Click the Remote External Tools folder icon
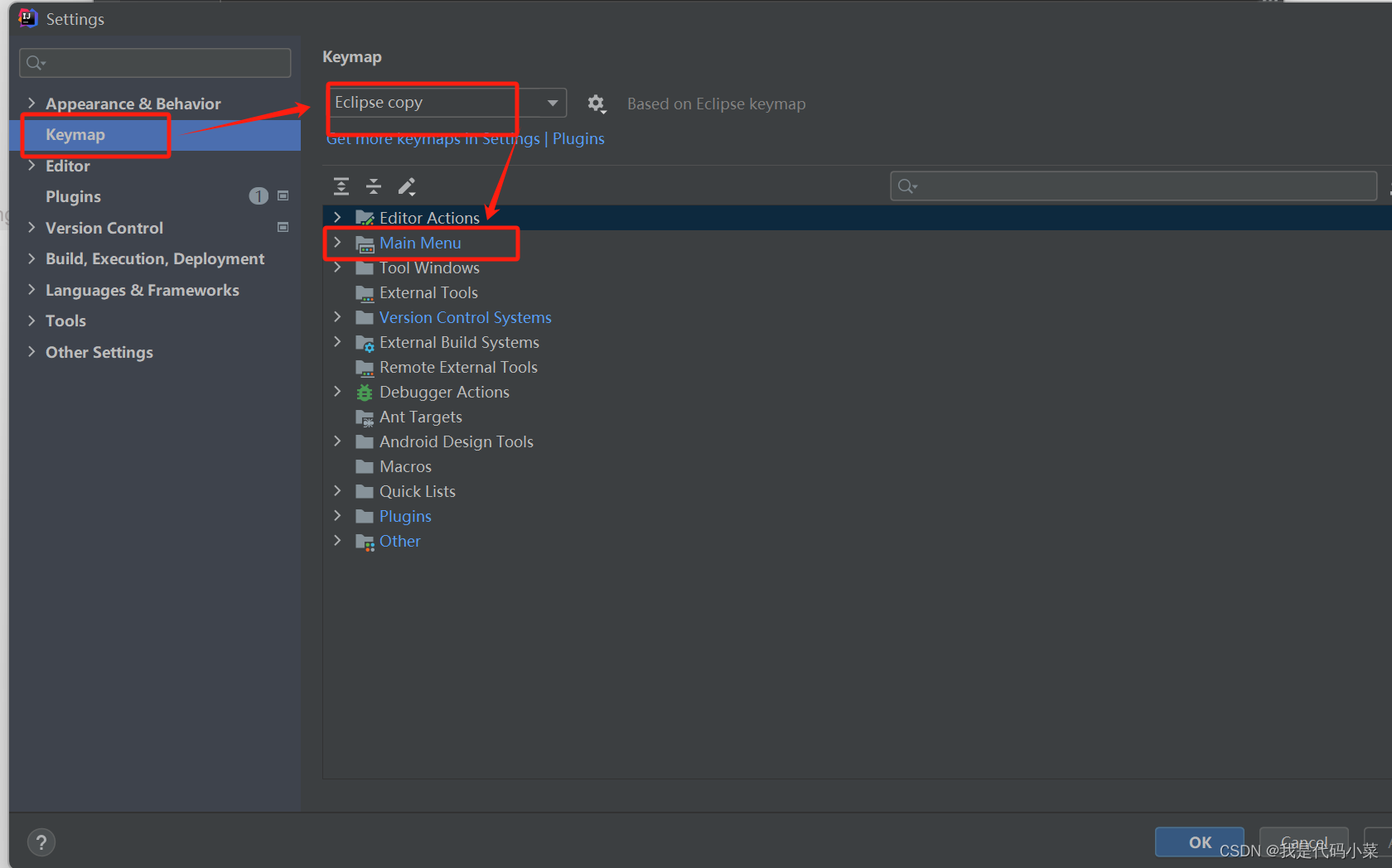 tap(365, 368)
